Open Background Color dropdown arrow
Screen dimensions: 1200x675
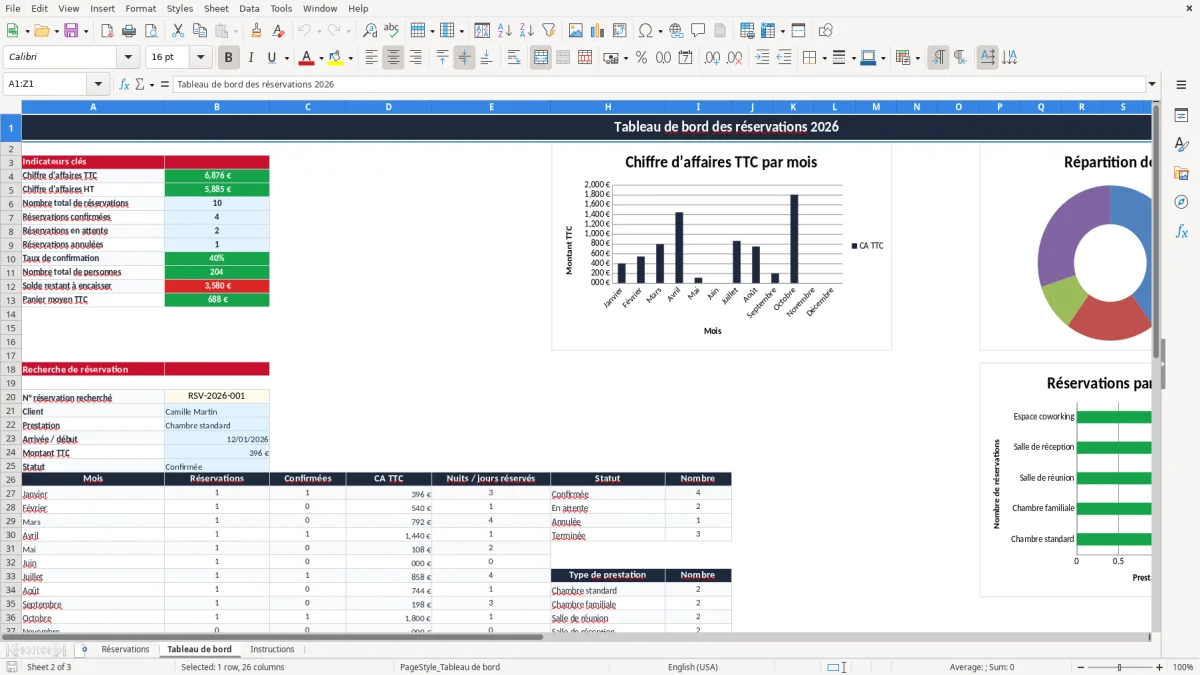click(349, 58)
